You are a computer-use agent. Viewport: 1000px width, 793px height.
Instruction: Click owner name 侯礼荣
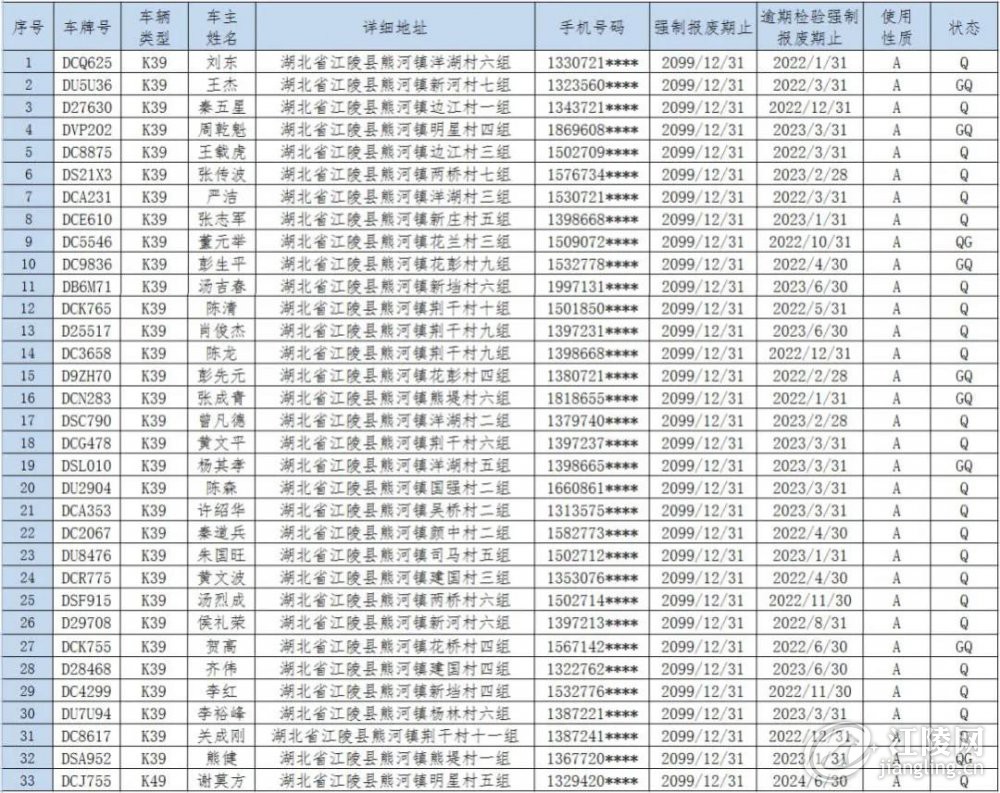pos(222,623)
